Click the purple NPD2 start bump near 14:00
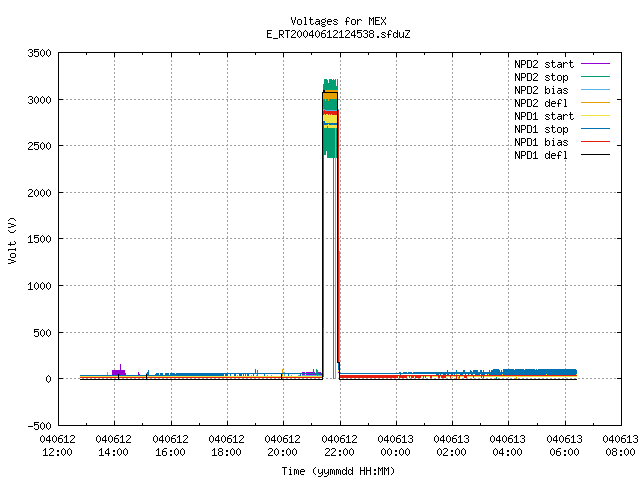 tap(119, 371)
